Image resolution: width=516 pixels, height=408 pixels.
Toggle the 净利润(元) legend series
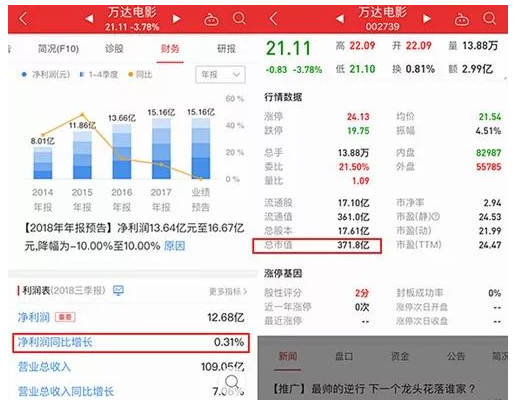point(46,74)
